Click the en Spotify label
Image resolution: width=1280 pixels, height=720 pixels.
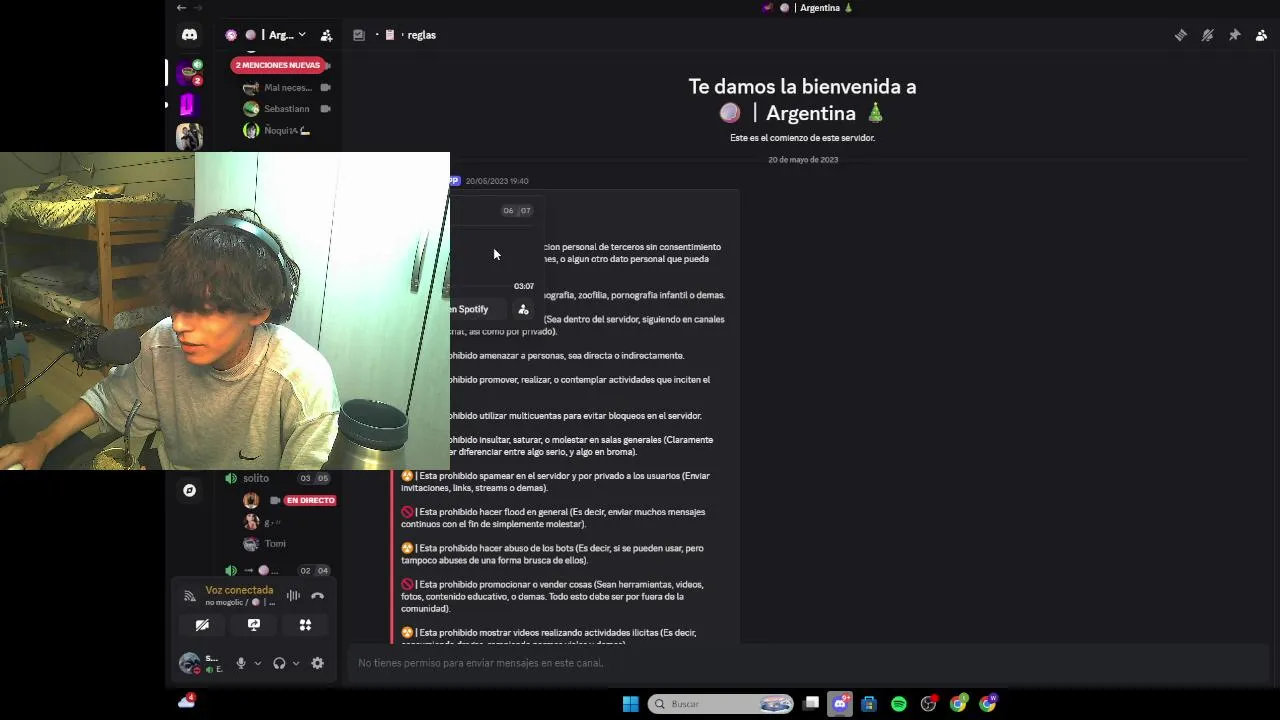469,309
